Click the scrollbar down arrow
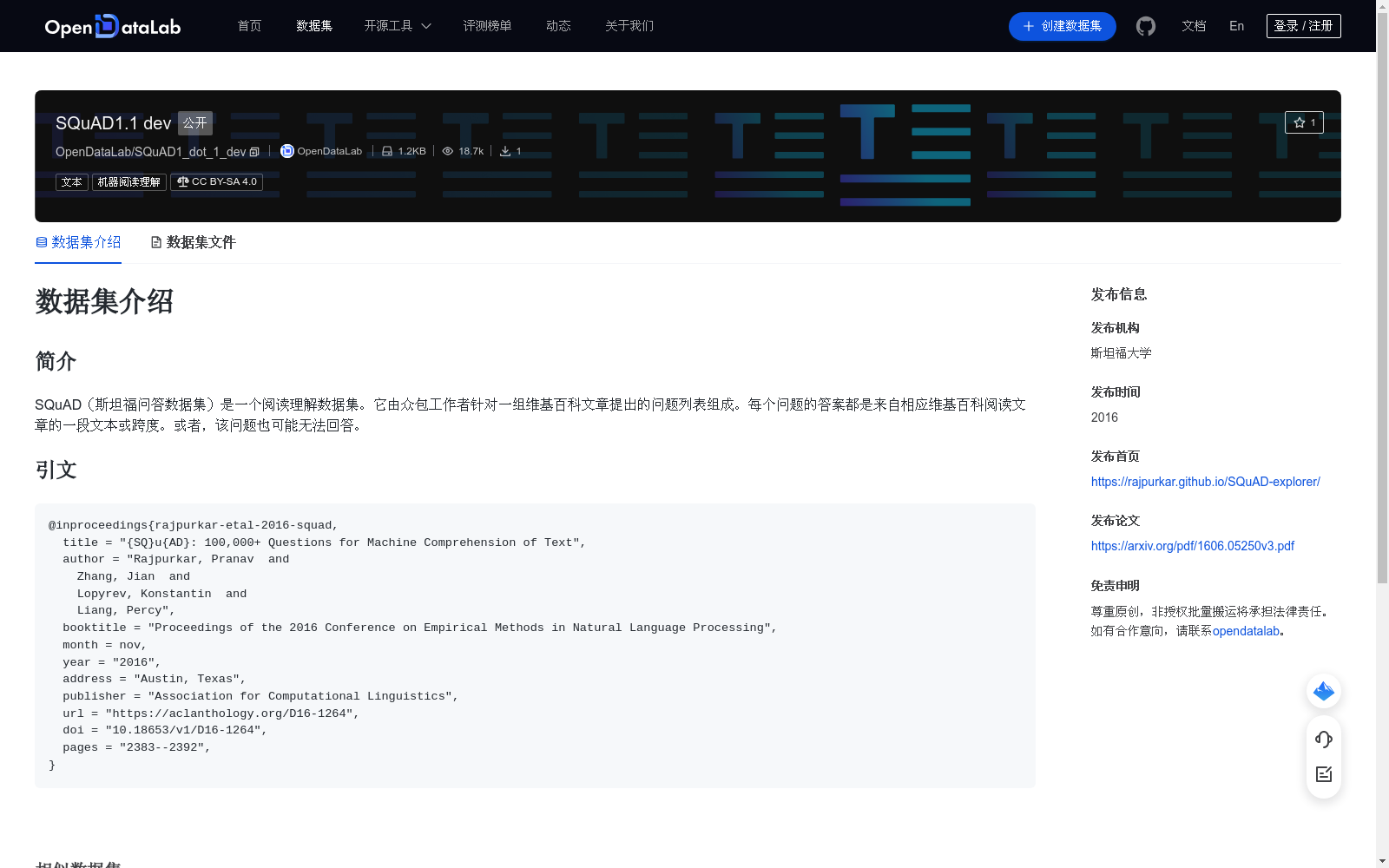1389x868 pixels. (x=1382, y=861)
